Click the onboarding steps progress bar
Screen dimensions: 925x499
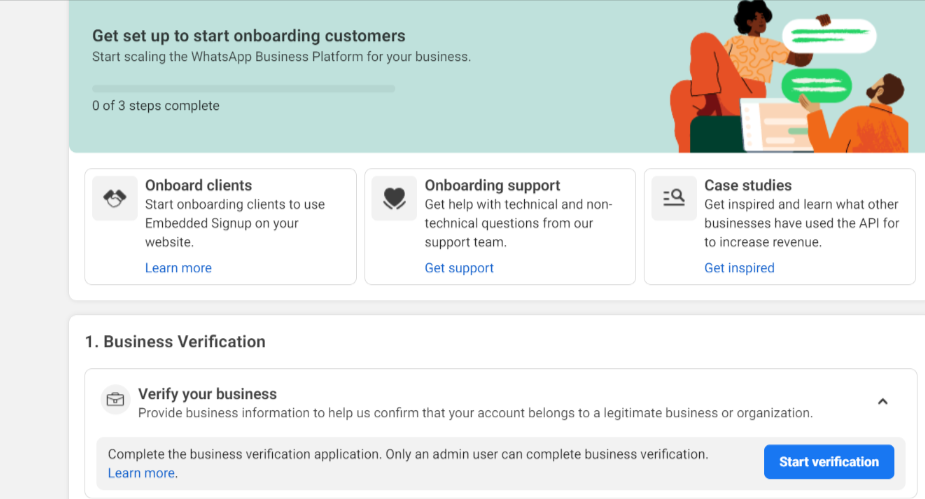click(244, 88)
